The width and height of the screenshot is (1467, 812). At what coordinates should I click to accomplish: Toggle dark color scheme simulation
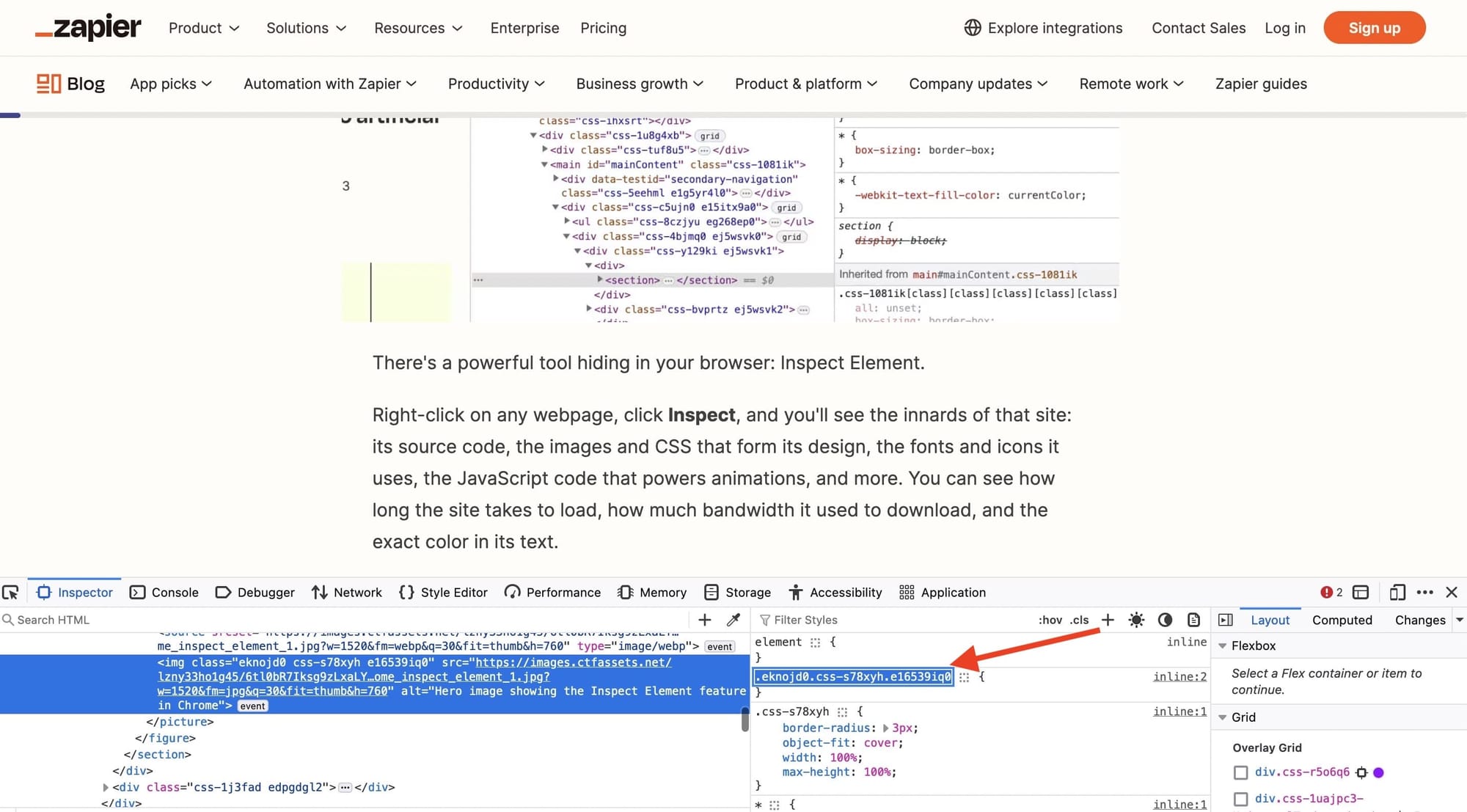click(1166, 620)
